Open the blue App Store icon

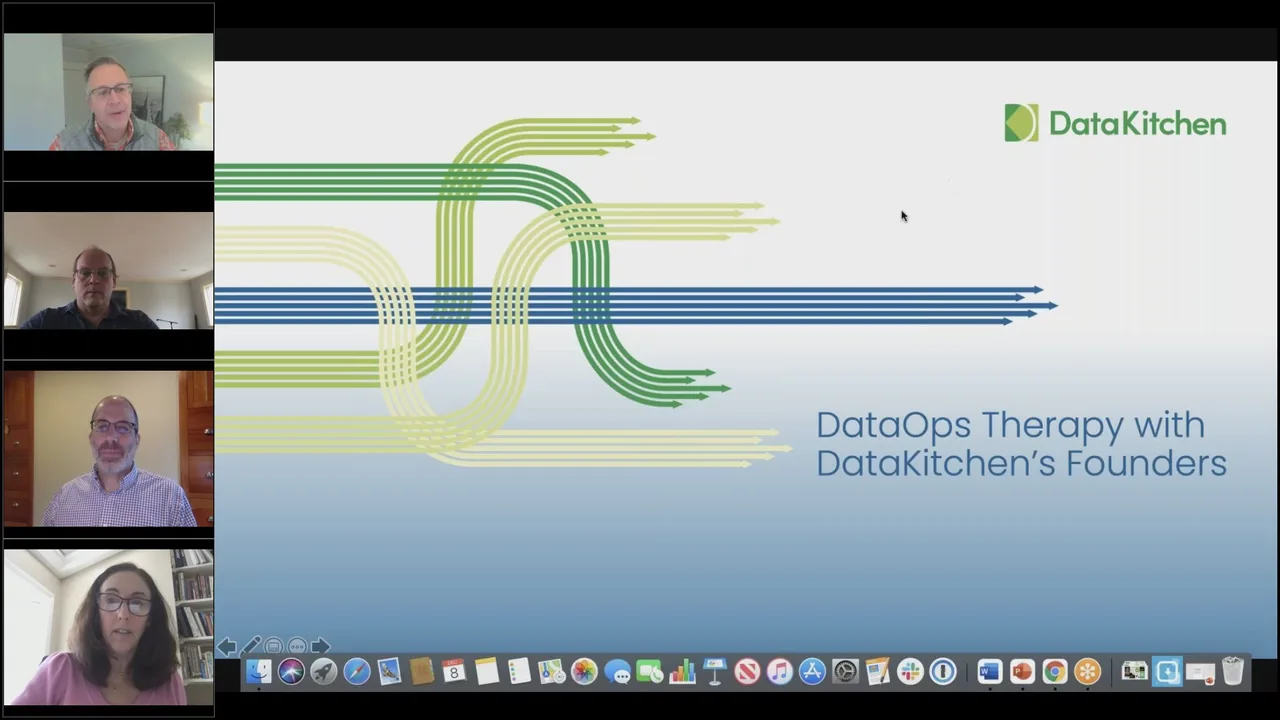[812, 672]
